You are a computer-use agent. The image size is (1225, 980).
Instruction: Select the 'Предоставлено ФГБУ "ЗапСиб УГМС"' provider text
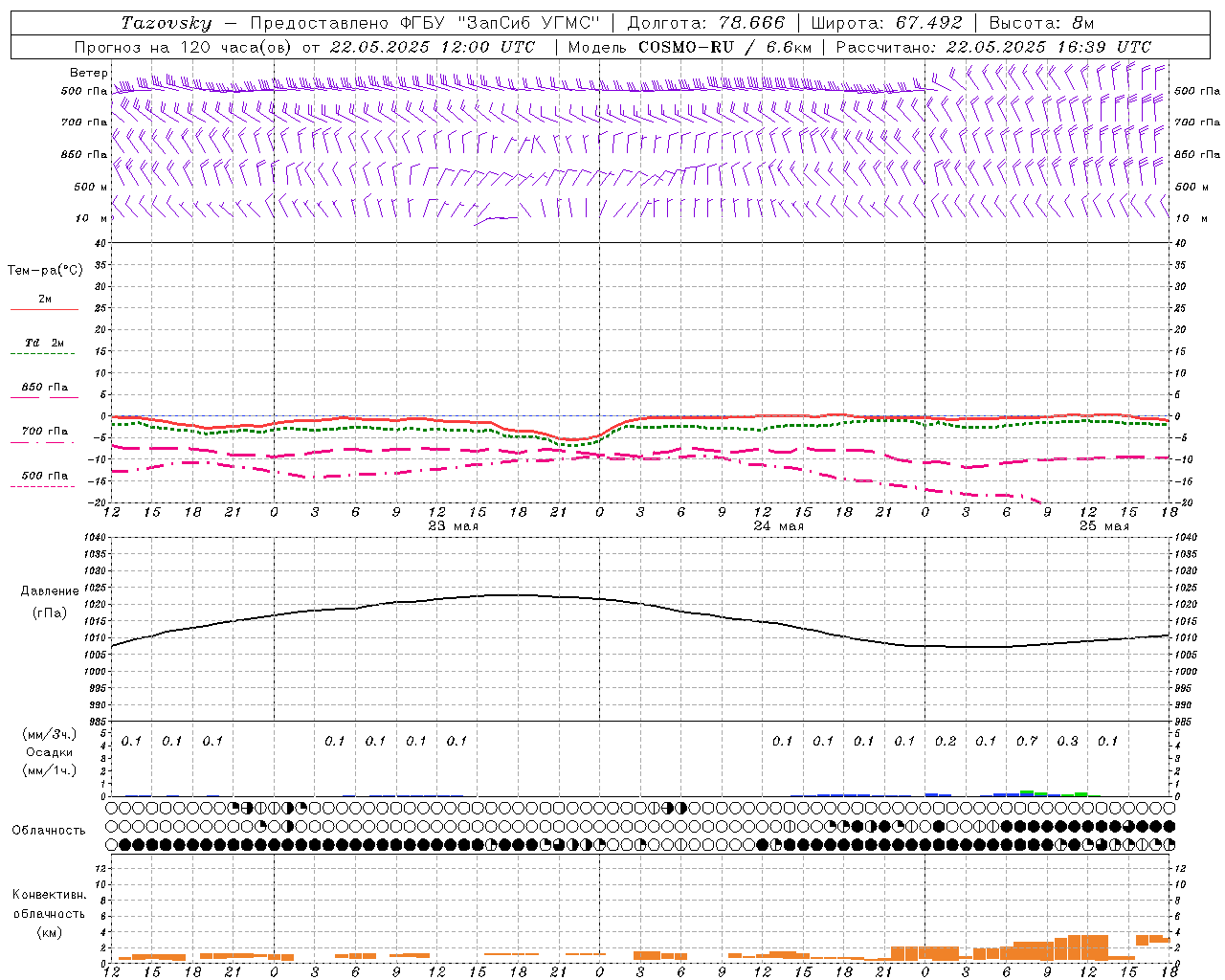tap(424, 23)
